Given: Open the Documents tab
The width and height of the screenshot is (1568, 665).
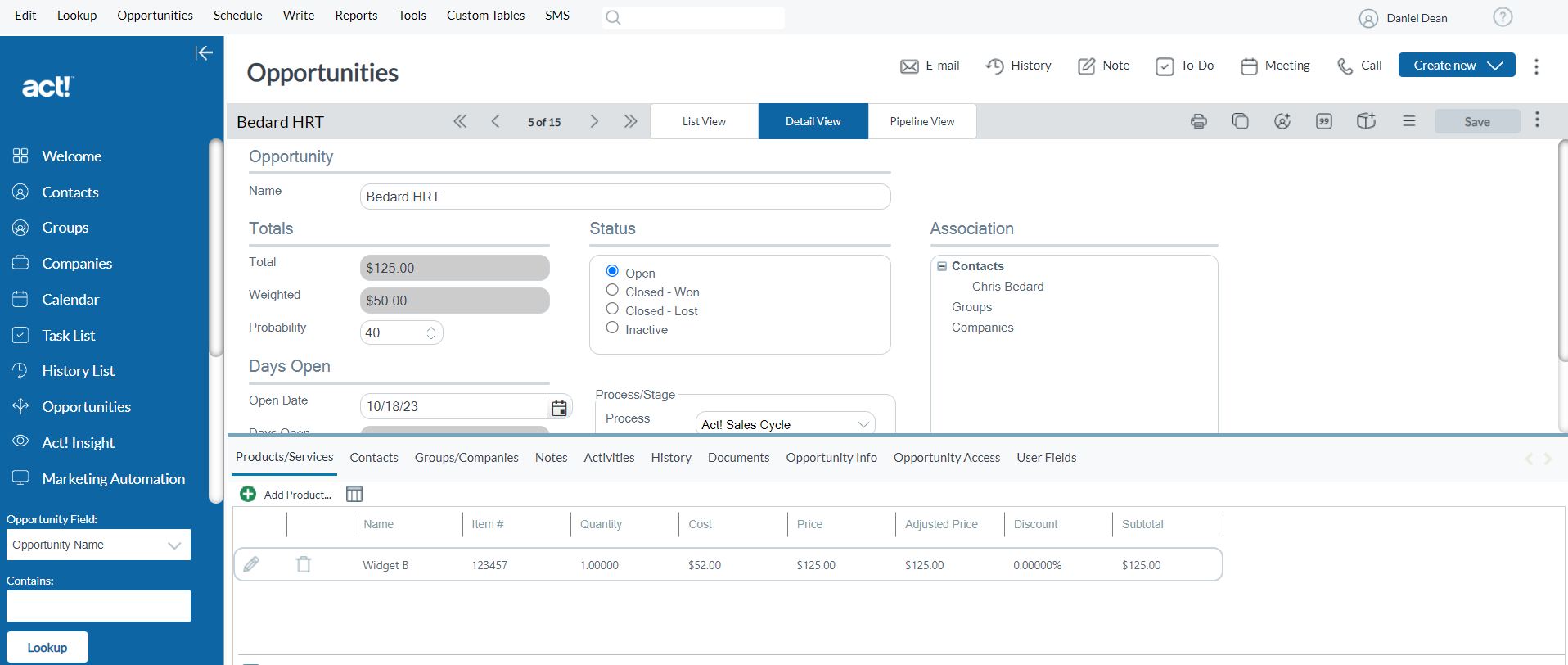Looking at the screenshot, I should pyautogui.click(x=738, y=458).
